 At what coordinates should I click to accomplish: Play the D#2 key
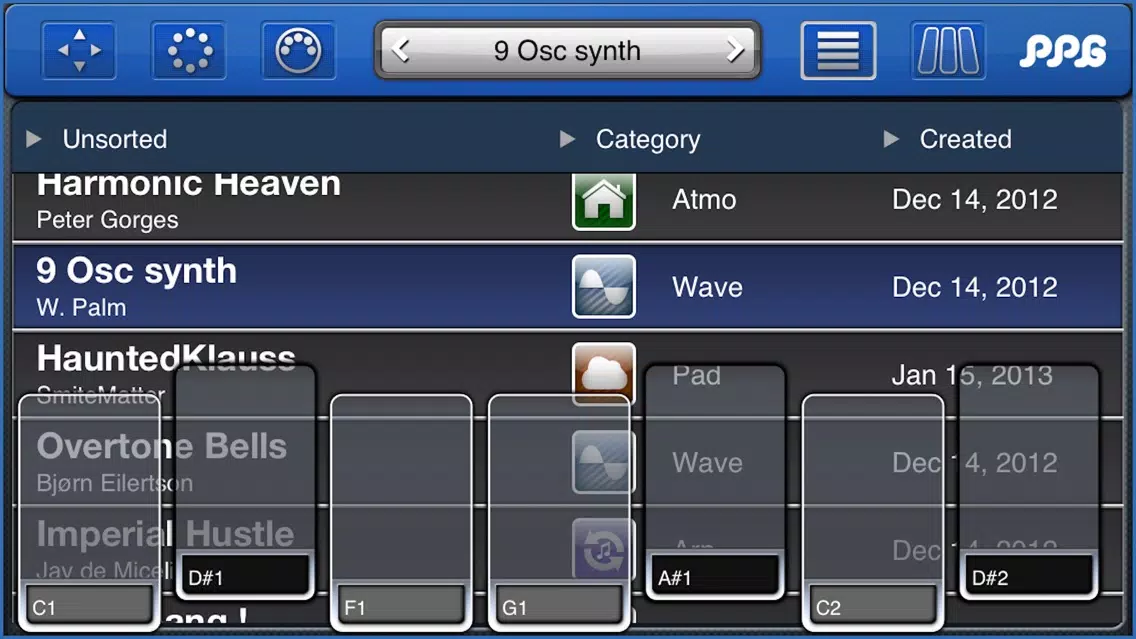coord(1029,482)
